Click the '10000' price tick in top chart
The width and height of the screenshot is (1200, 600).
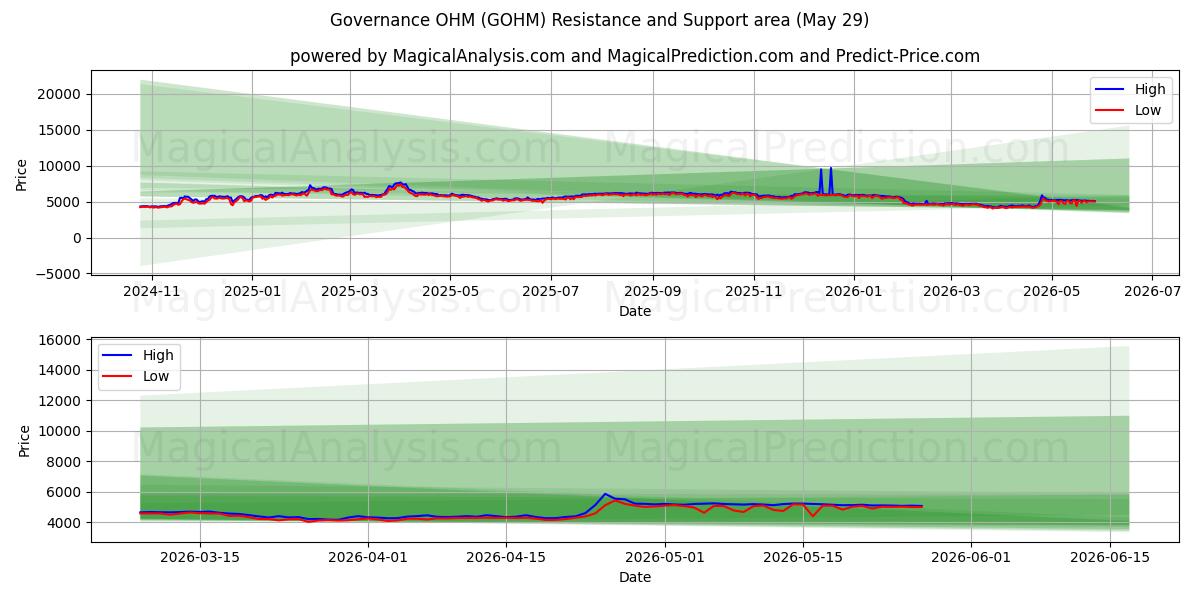[60, 166]
